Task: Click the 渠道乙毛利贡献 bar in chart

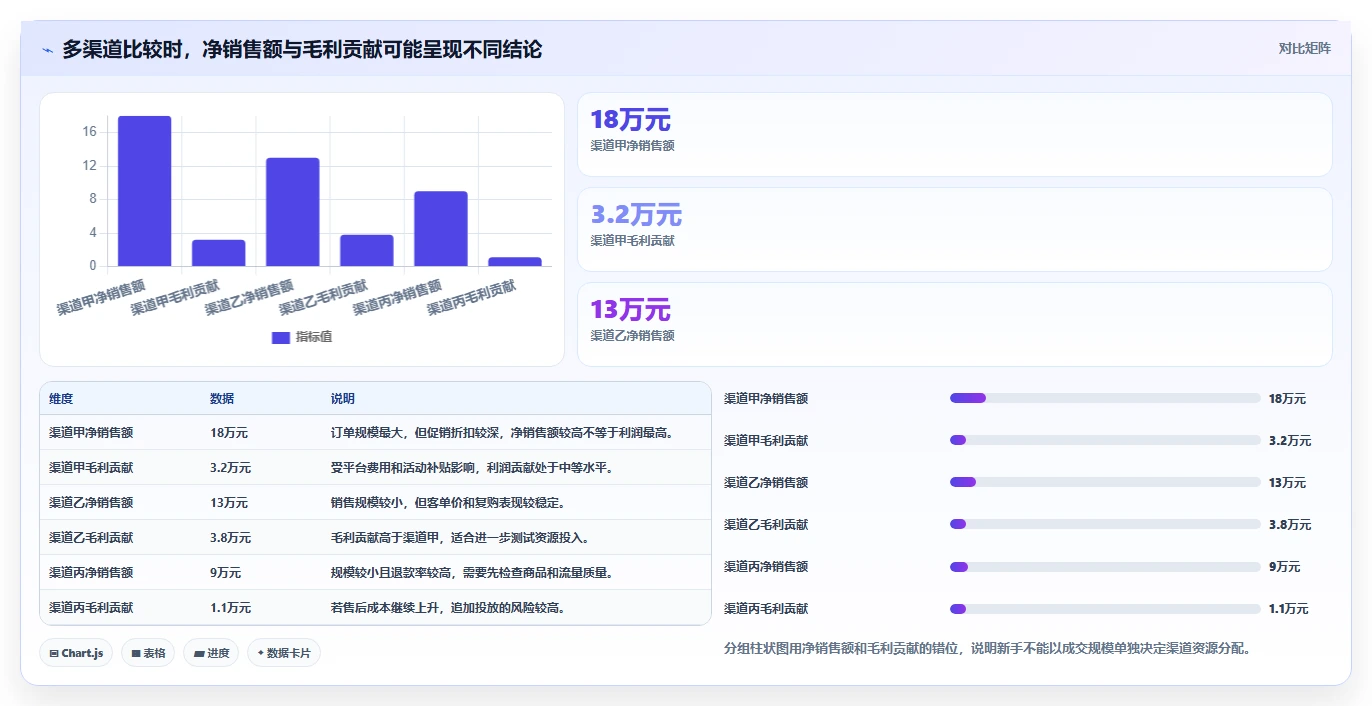Action: [367, 250]
